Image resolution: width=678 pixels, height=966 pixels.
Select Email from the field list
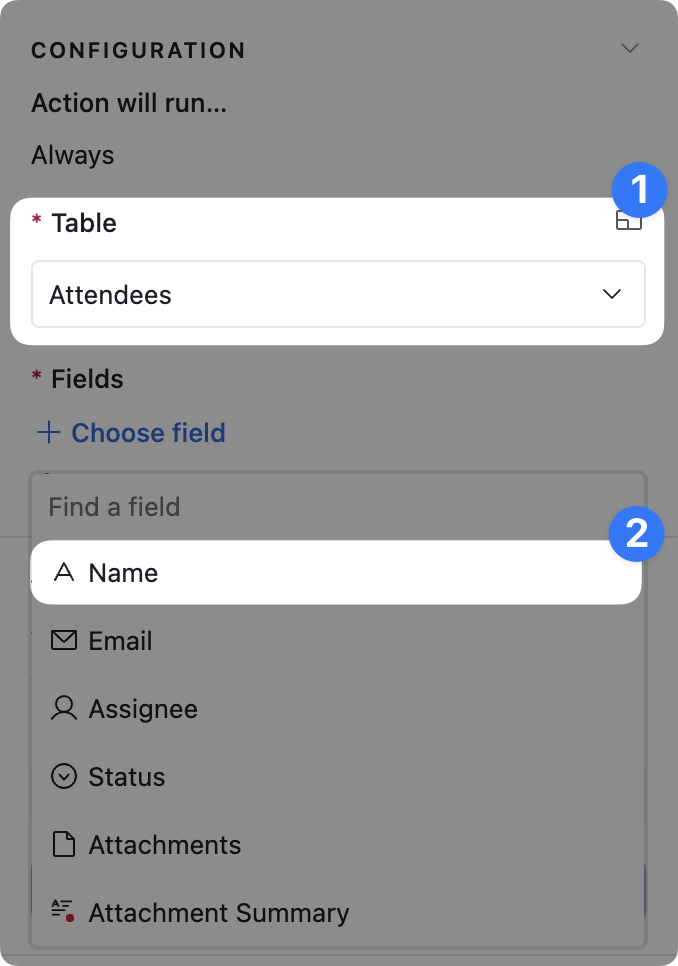pyautogui.click(x=120, y=640)
